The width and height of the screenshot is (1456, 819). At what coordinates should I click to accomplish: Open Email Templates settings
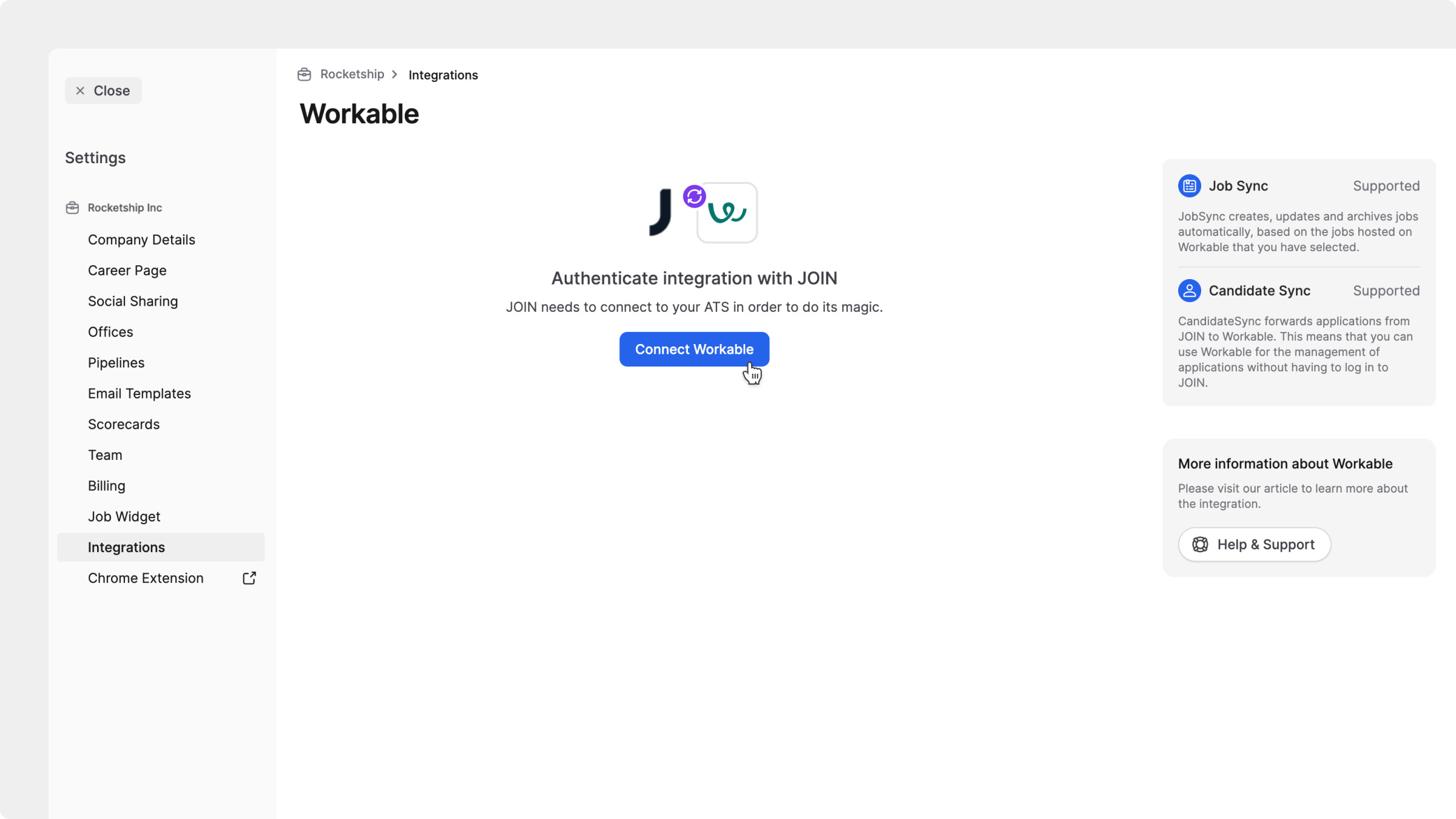[x=139, y=394]
